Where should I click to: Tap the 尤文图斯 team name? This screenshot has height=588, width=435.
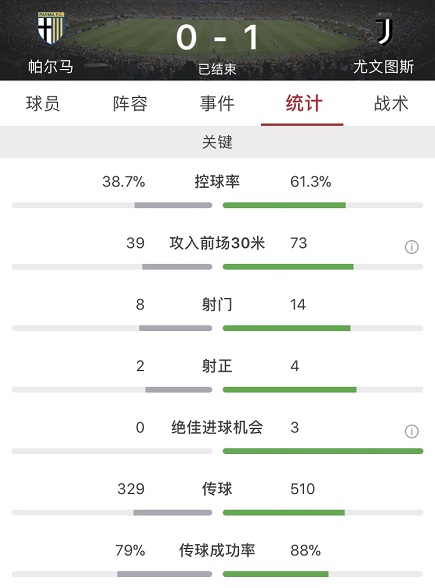point(384,67)
